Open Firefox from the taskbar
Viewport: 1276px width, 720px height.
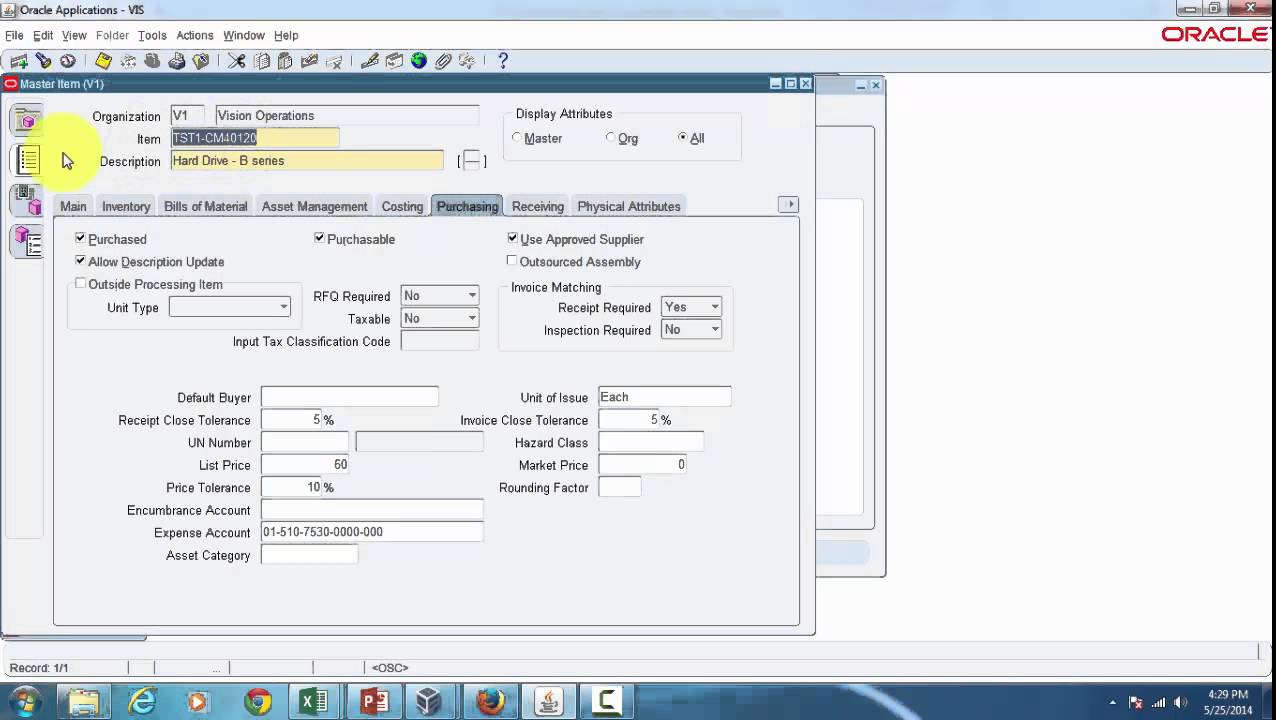pyautogui.click(x=490, y=702)
